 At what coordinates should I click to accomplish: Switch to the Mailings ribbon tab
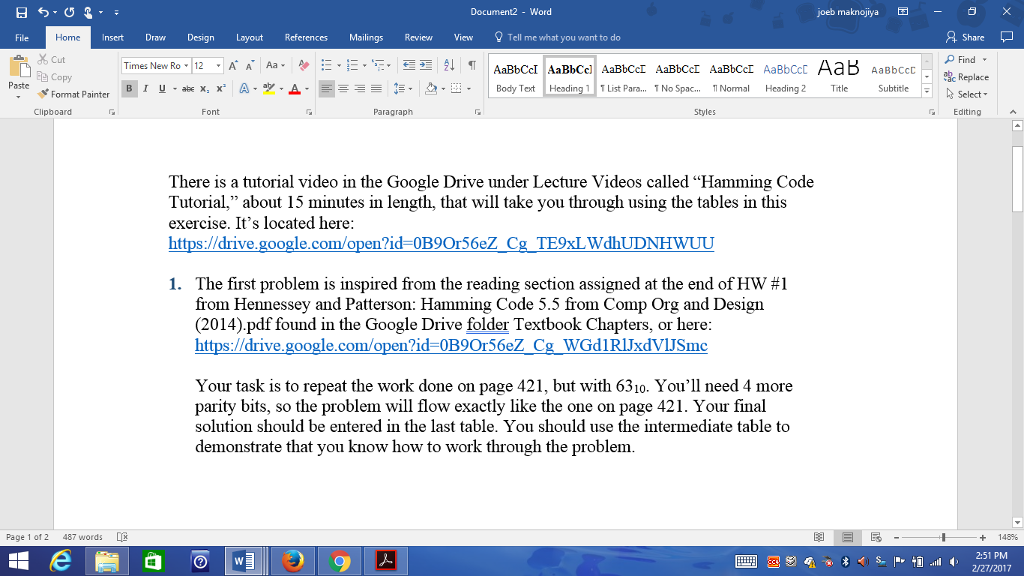click(x=365, y=37)
